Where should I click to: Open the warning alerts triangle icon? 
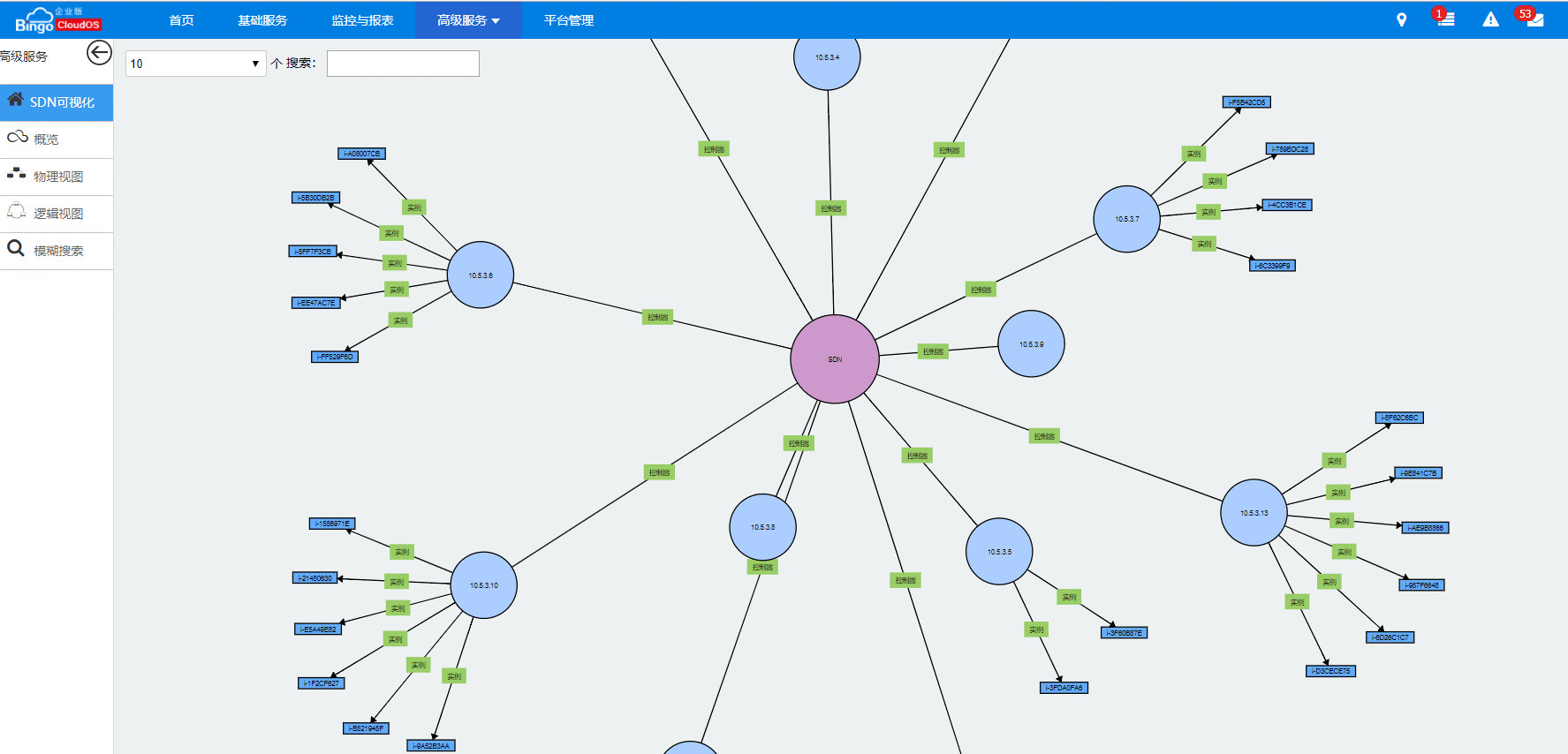click(1490, 19)
